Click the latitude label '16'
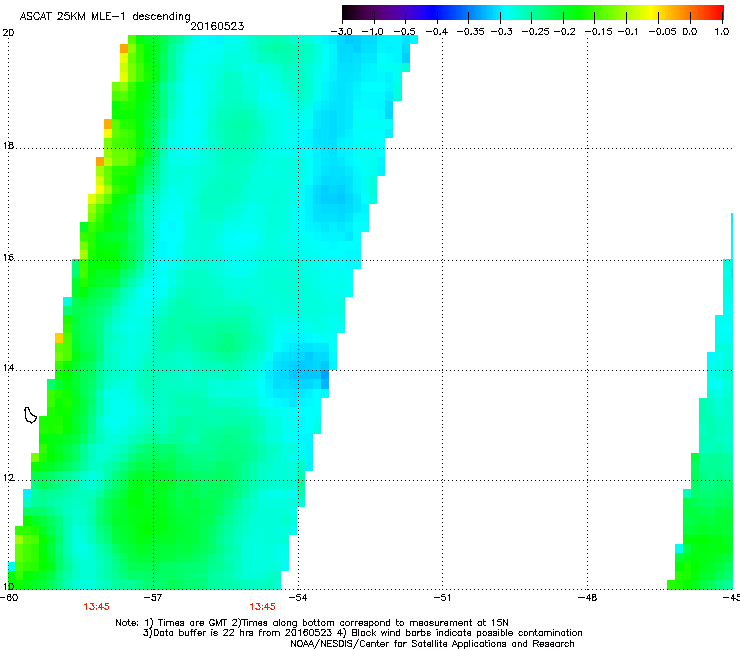The width and height of the screenshot is (740, 650). [8, 258]
